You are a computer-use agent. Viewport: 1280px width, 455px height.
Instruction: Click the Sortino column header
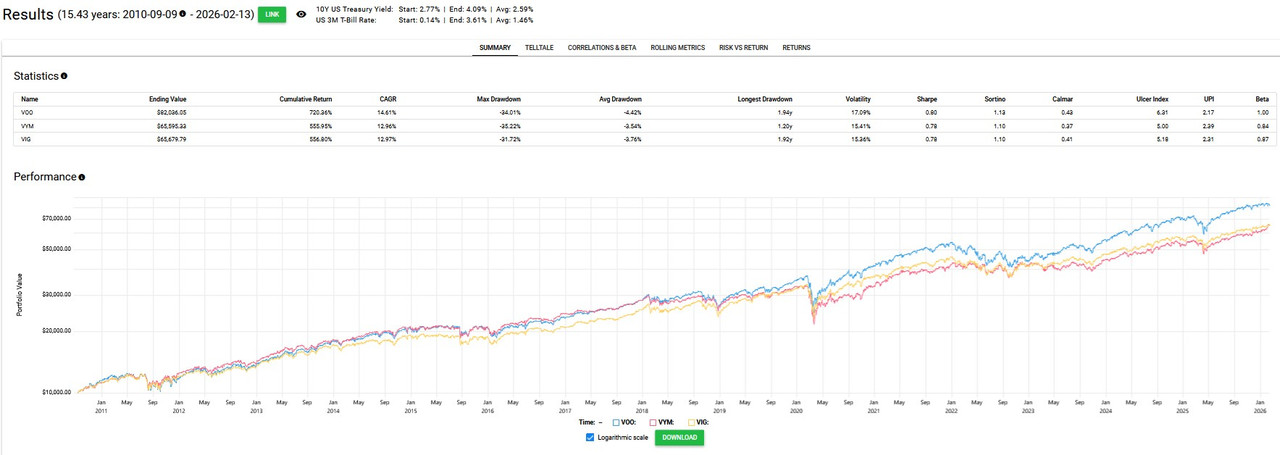[994, 99]
